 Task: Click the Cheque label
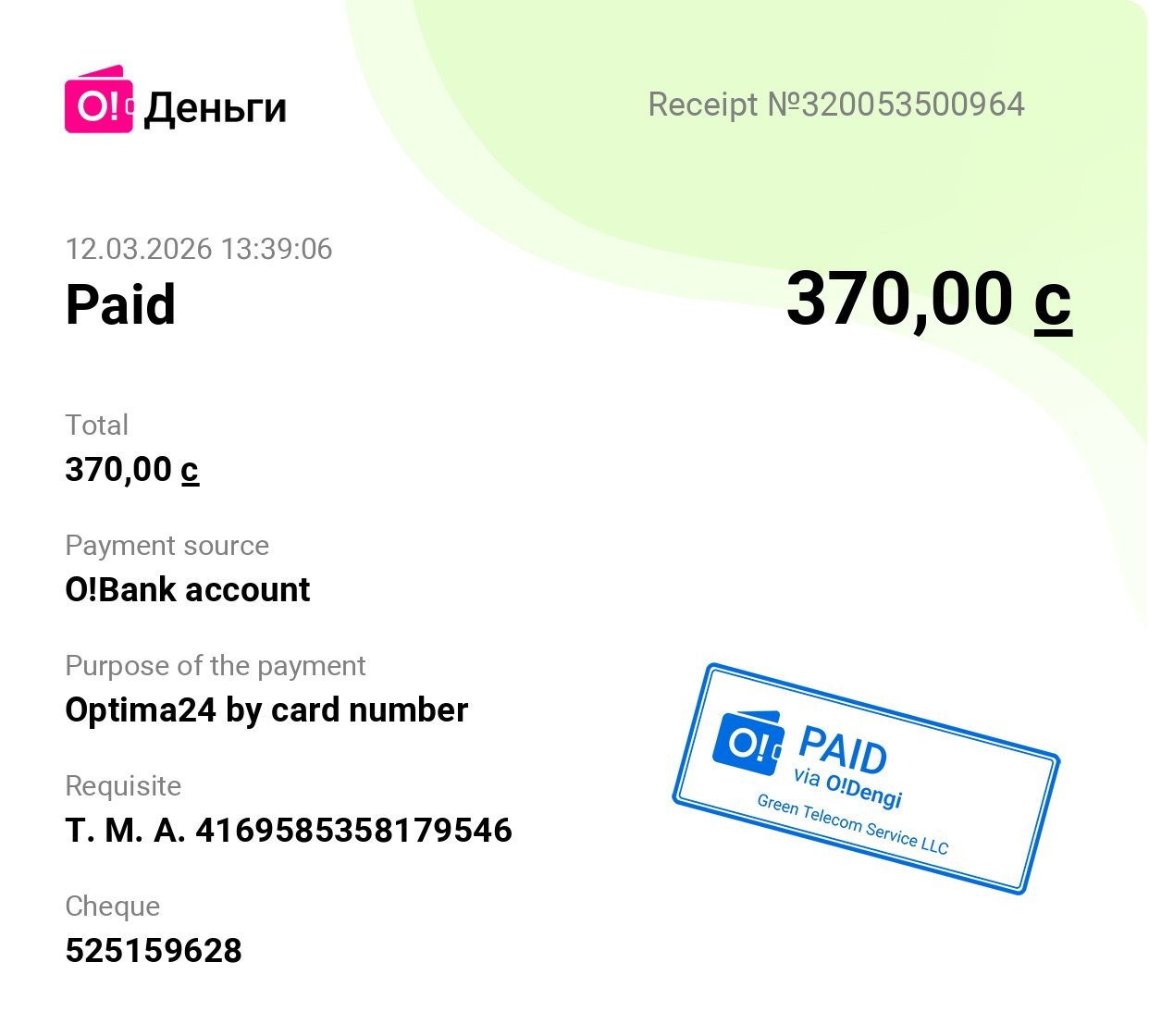tap(112, 906)
